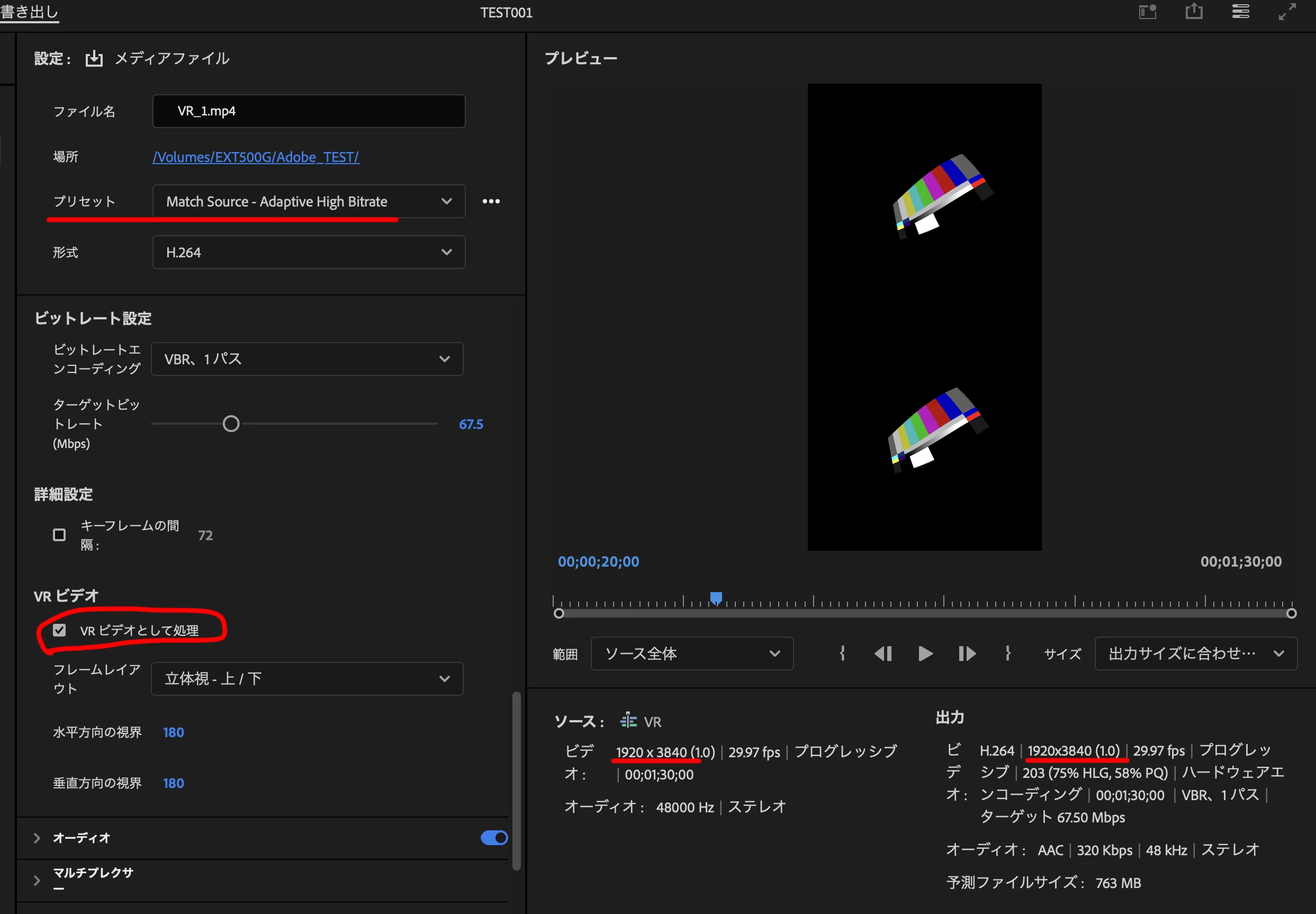Click the /Volumes/EXT500G/Adobe_TEST/ location link

coord(256,157)
